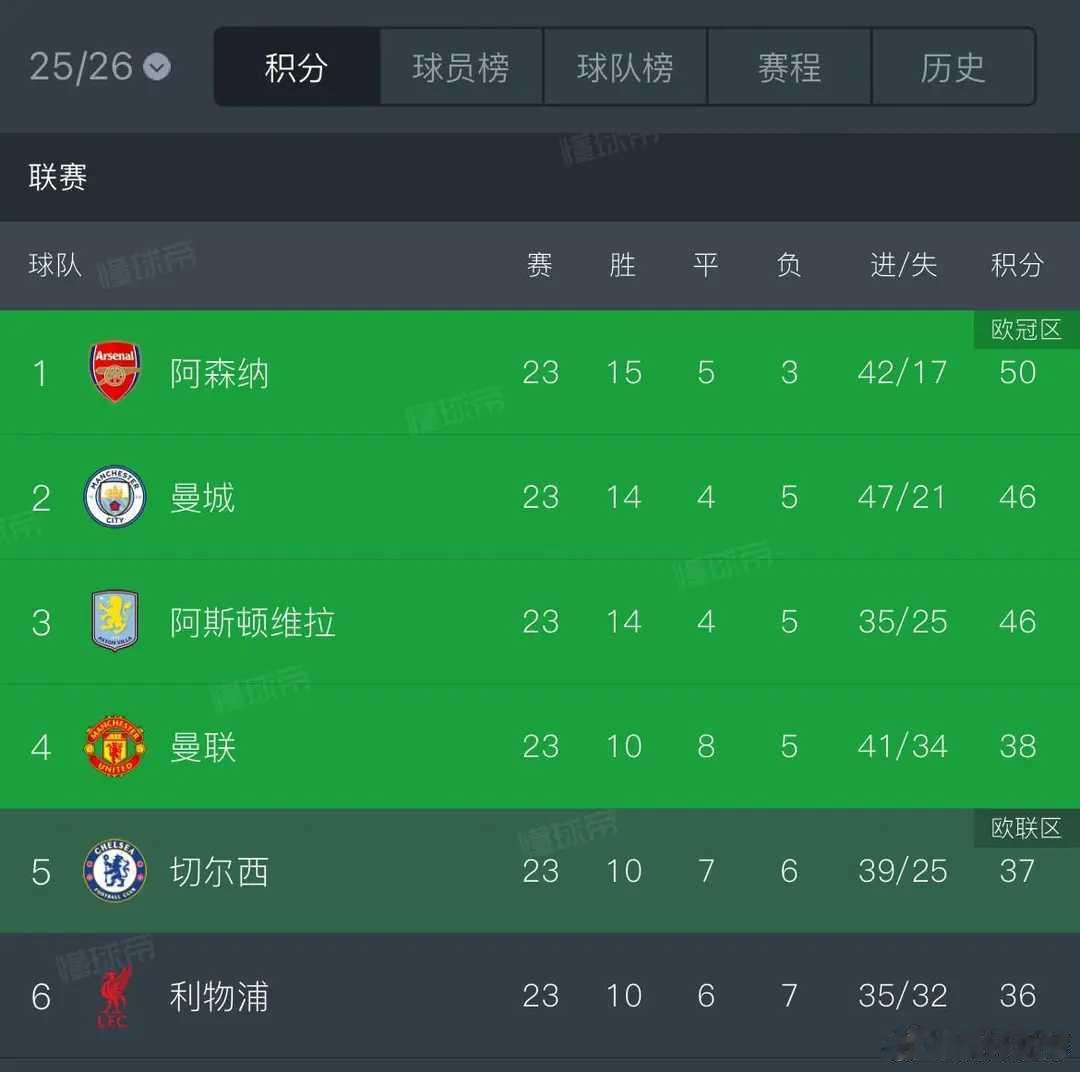Switch to the 球员榜 tab
Screen dimensions: 1080x1072
click(461, 67)
